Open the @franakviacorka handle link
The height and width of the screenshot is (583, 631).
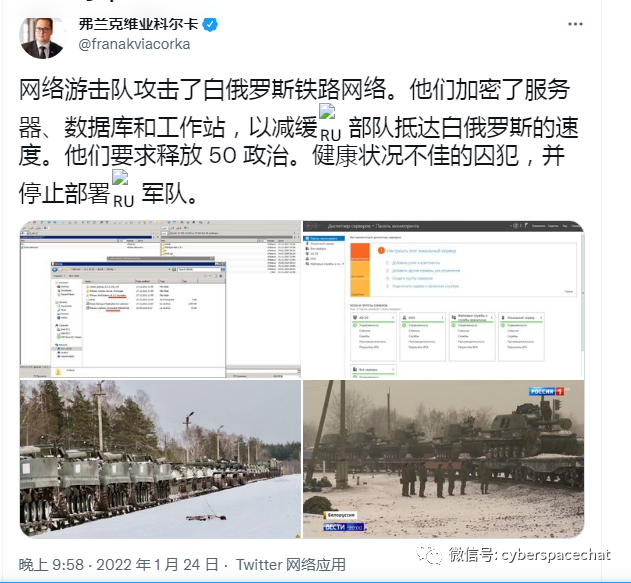[x=134, y=44]
